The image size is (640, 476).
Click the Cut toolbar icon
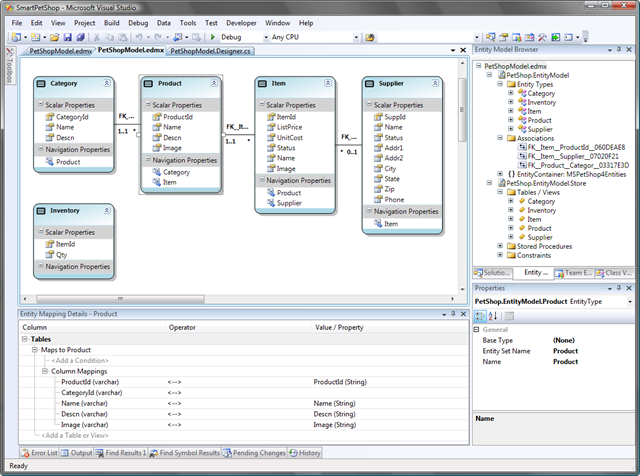pos(97,37)
